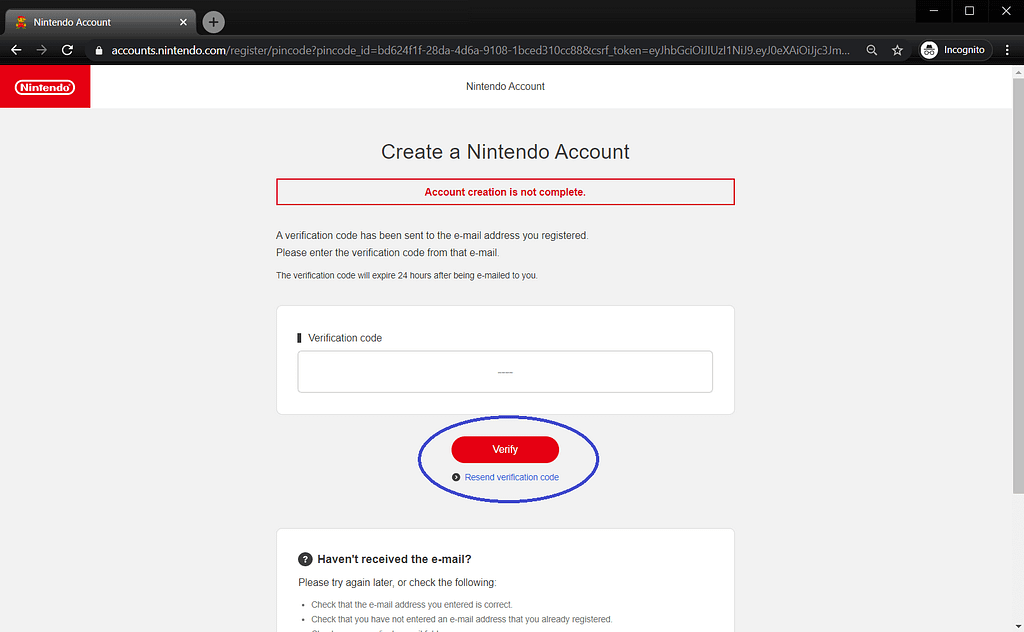Close the browser window

[x=1006, y=10]
